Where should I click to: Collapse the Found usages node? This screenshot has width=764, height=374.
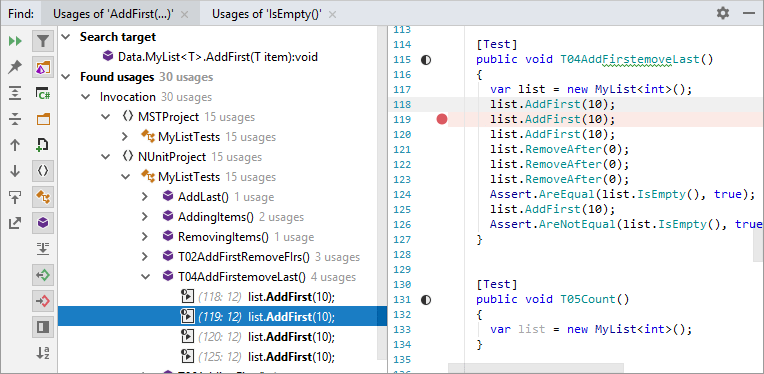[x=67, y=77]
